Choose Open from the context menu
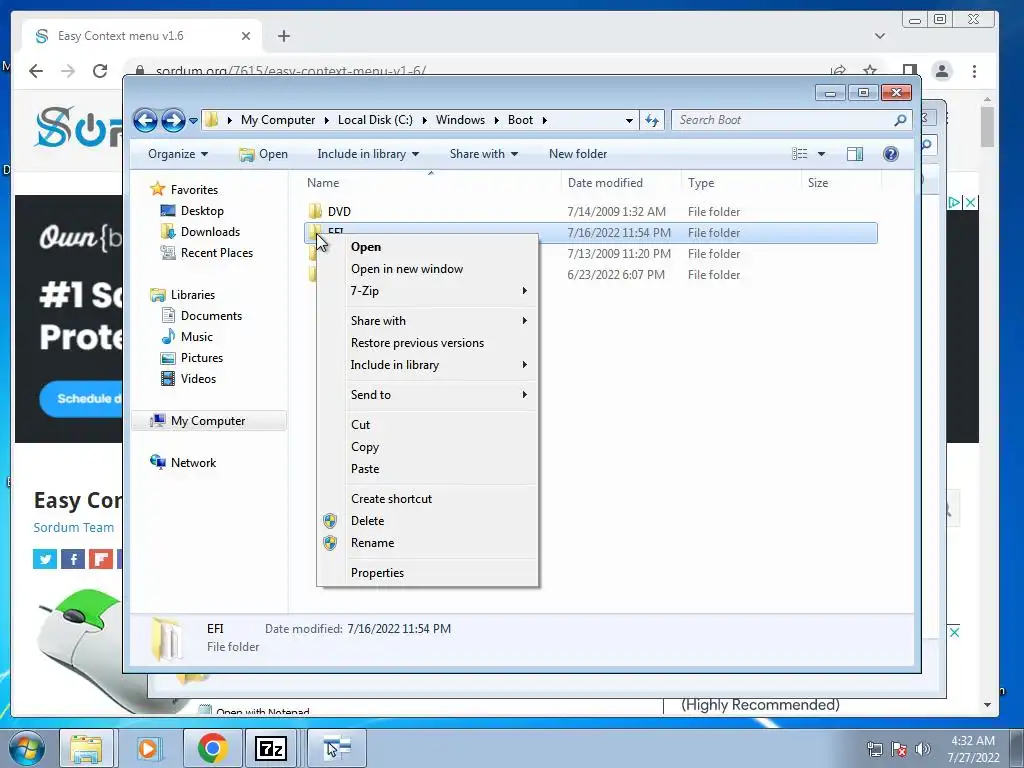The height and width of the screenshot is (768, 1024). (x=428, y=247)
